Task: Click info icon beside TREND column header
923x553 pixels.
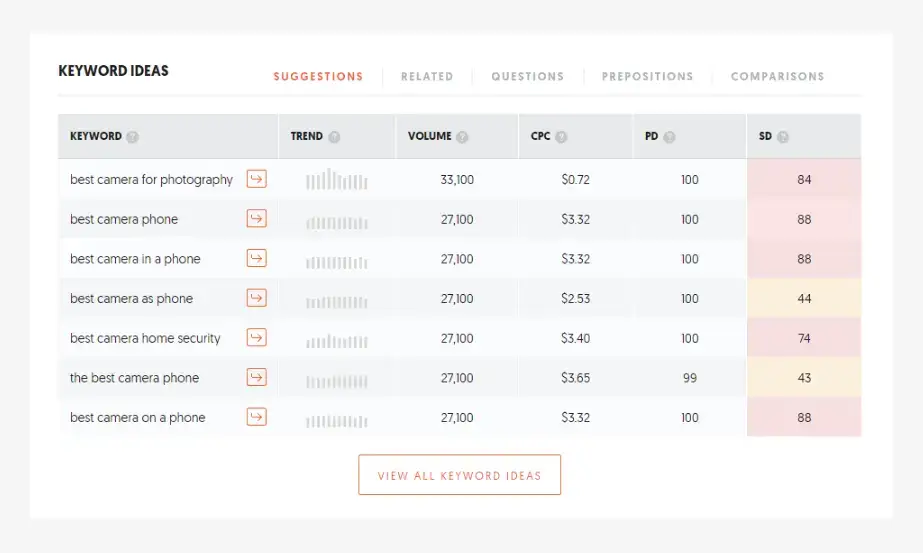Action: click(334, 137)
